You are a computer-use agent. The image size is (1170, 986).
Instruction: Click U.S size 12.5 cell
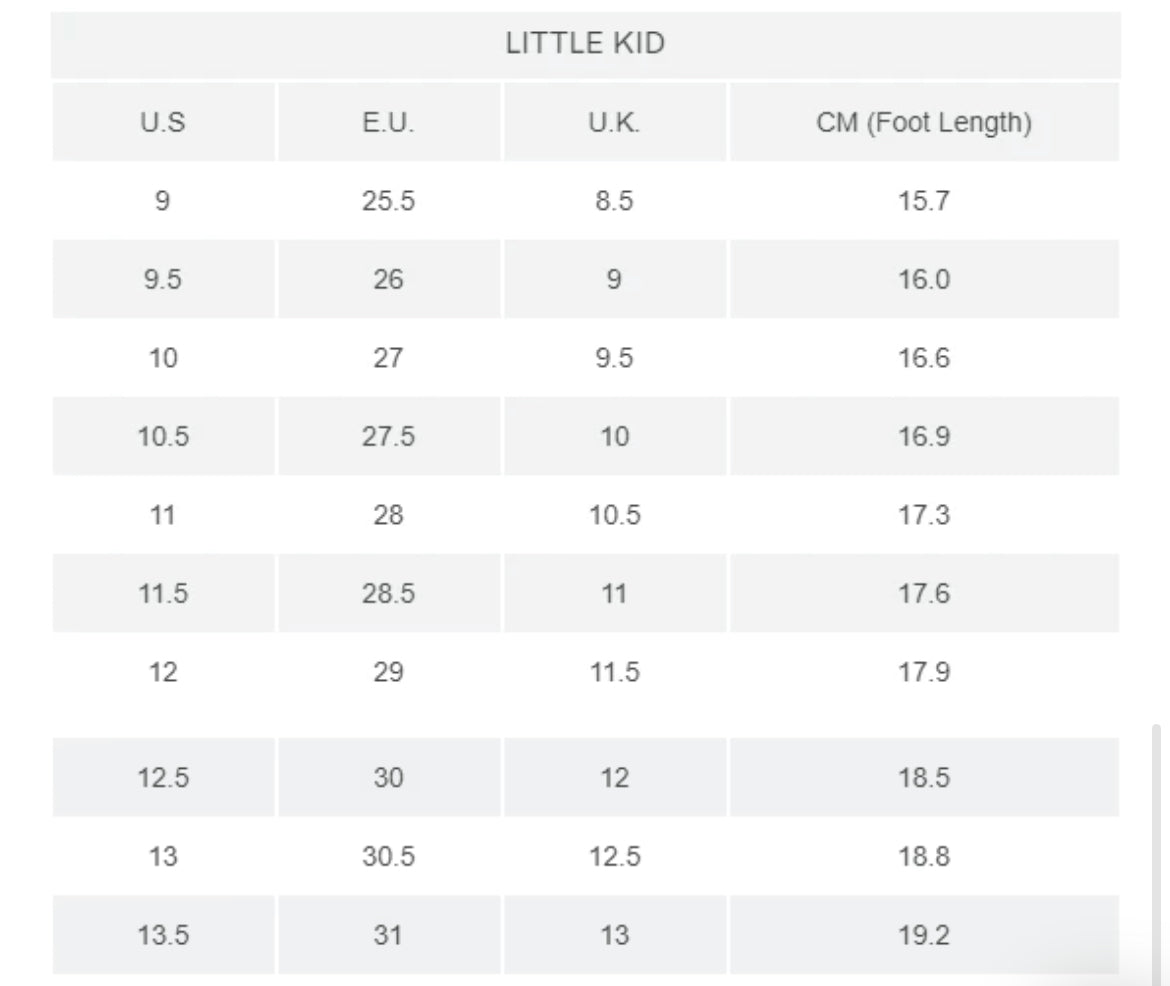tap(163, 777)
